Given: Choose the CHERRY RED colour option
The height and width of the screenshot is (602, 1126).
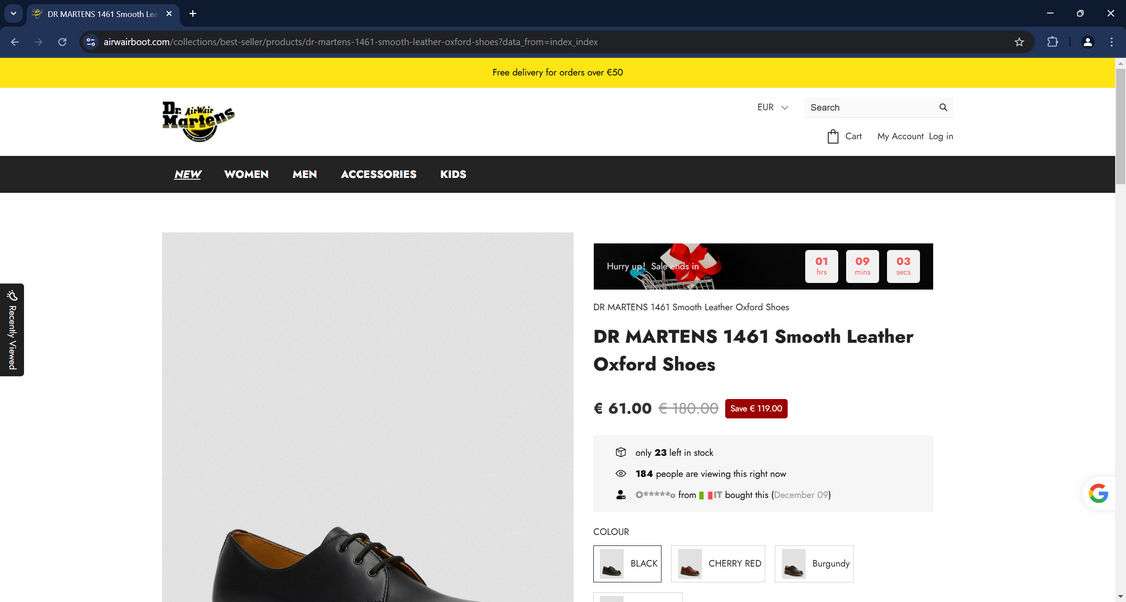Looking at the screenshot, I should (x=718, y=563).
